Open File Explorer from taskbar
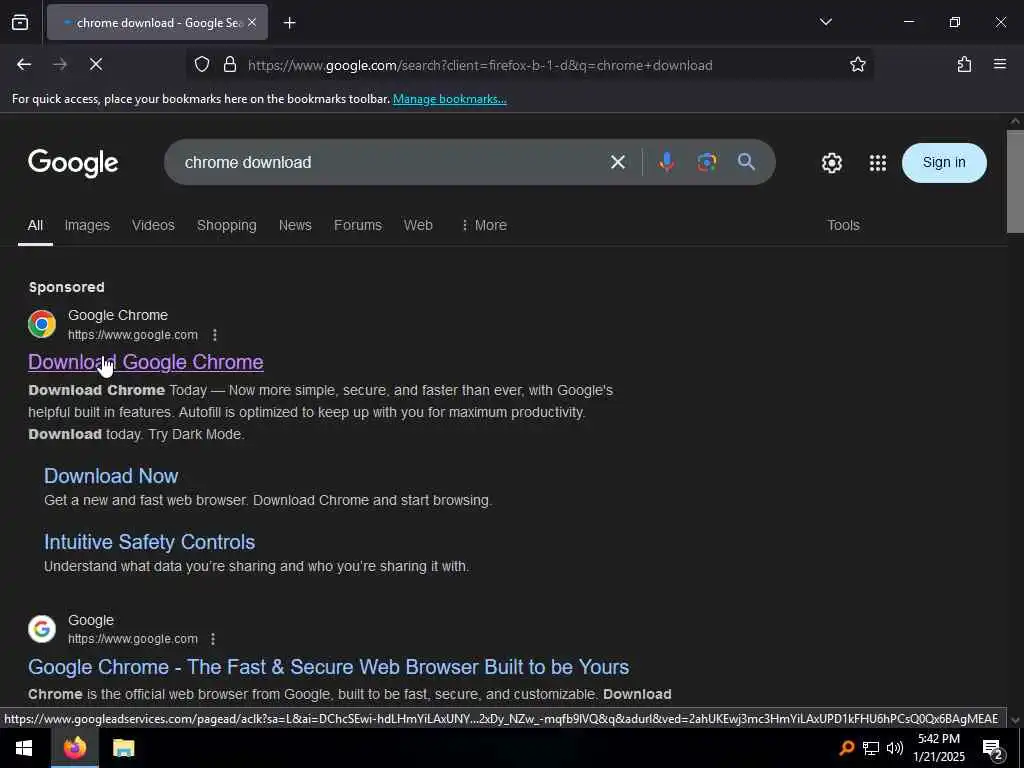Image resolution: width=1024 pixels, height=768 pixels. click(x=123, y=748)
